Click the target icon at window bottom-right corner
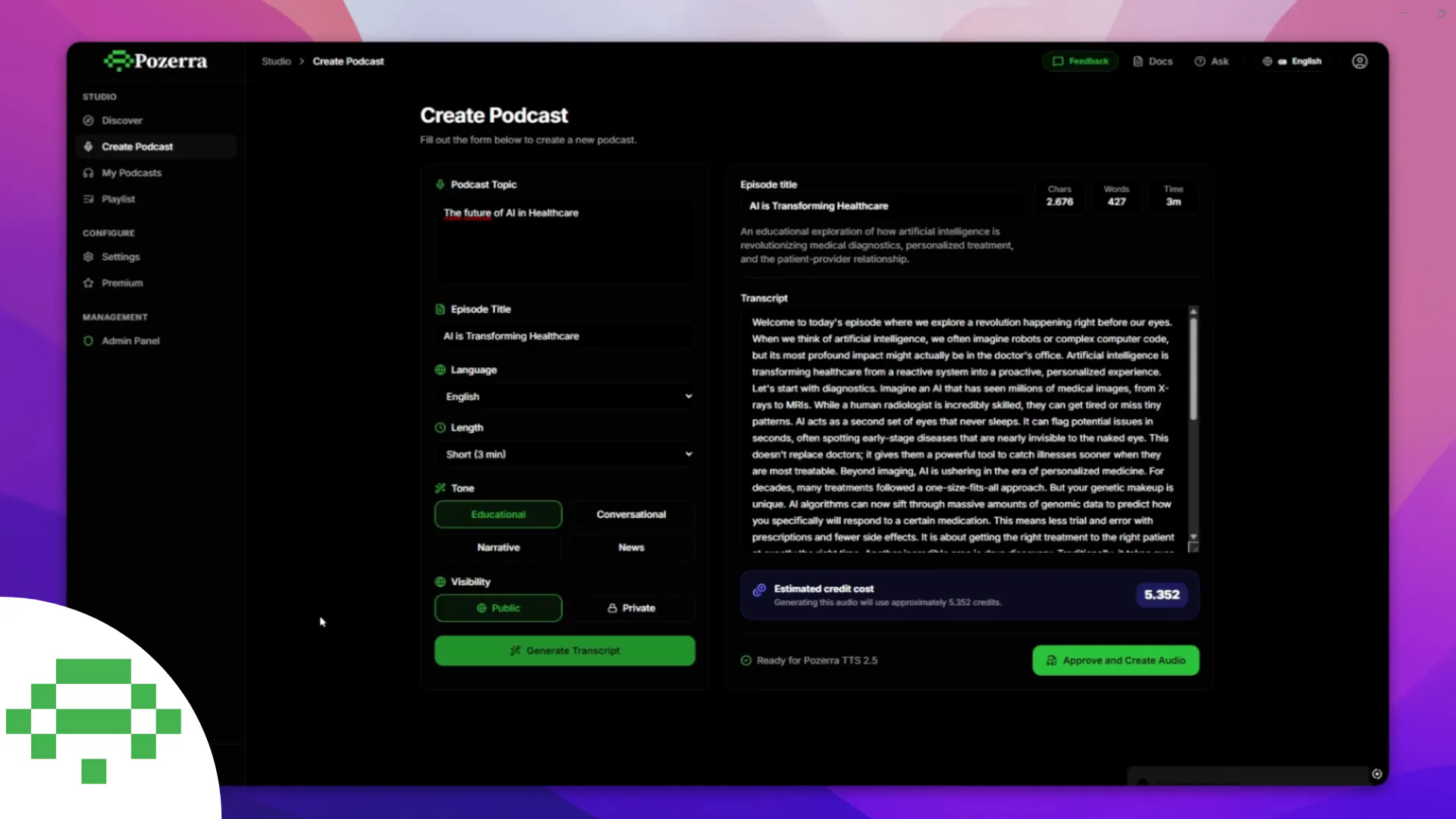 point(1376,774)
